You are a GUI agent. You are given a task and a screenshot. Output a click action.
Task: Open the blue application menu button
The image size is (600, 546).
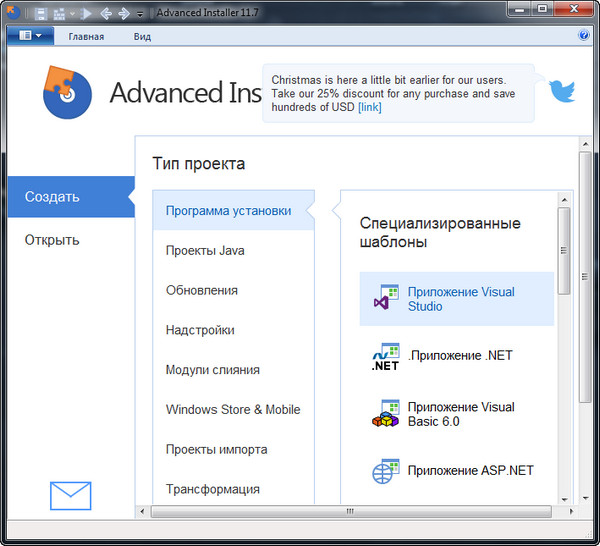(30, 36)
